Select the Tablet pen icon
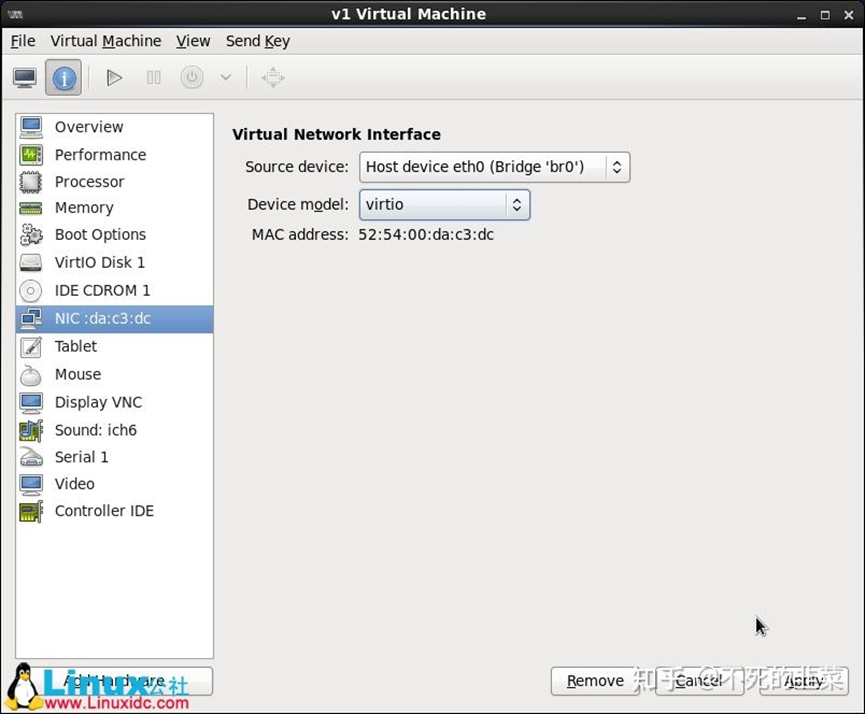865x714 pixels. [x=31, y=347]
